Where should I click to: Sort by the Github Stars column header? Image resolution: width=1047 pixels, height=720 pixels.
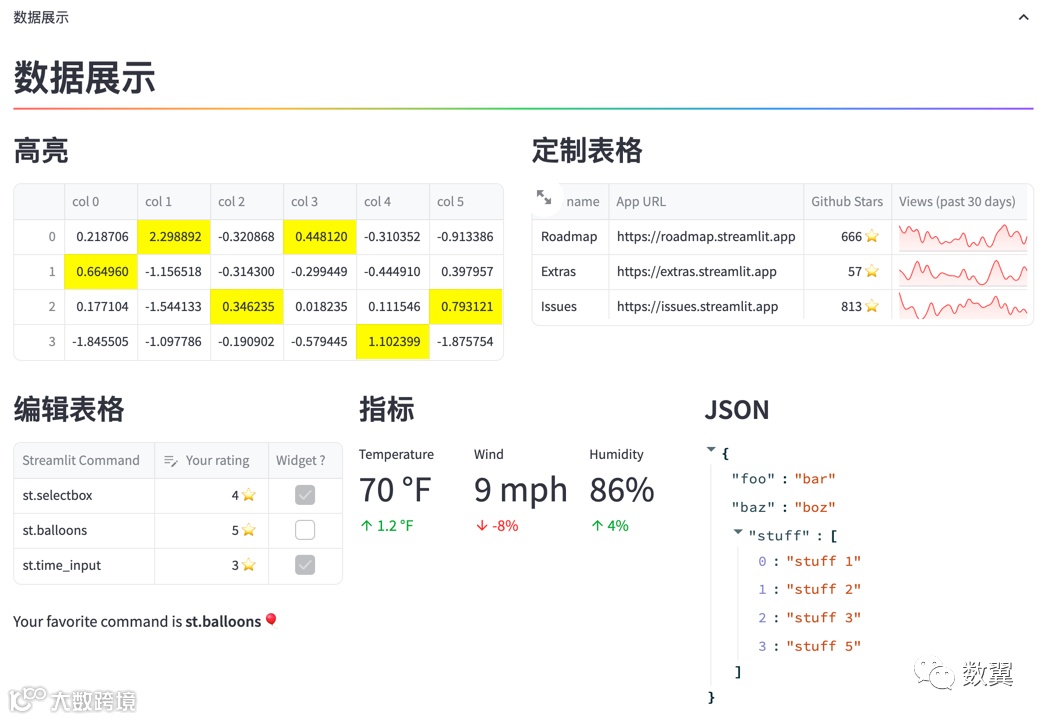(x=847, y=202)
